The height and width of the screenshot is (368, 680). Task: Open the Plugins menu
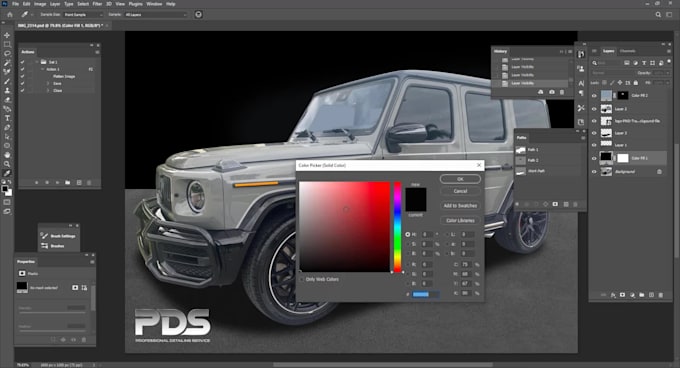pyautogui.click(x=135, y=4)
